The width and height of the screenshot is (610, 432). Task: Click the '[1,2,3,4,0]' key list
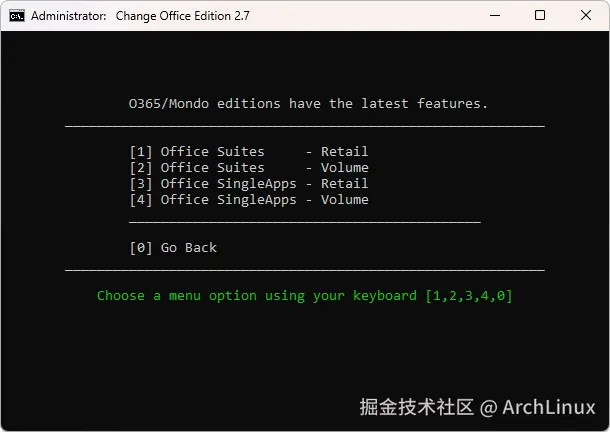pos(468,296)
